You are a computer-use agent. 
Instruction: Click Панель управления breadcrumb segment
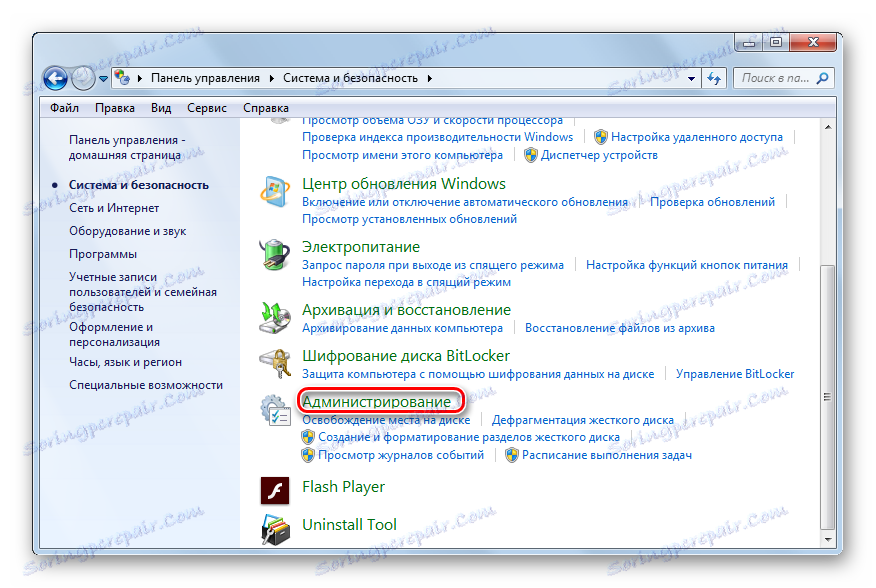(205, 78)
